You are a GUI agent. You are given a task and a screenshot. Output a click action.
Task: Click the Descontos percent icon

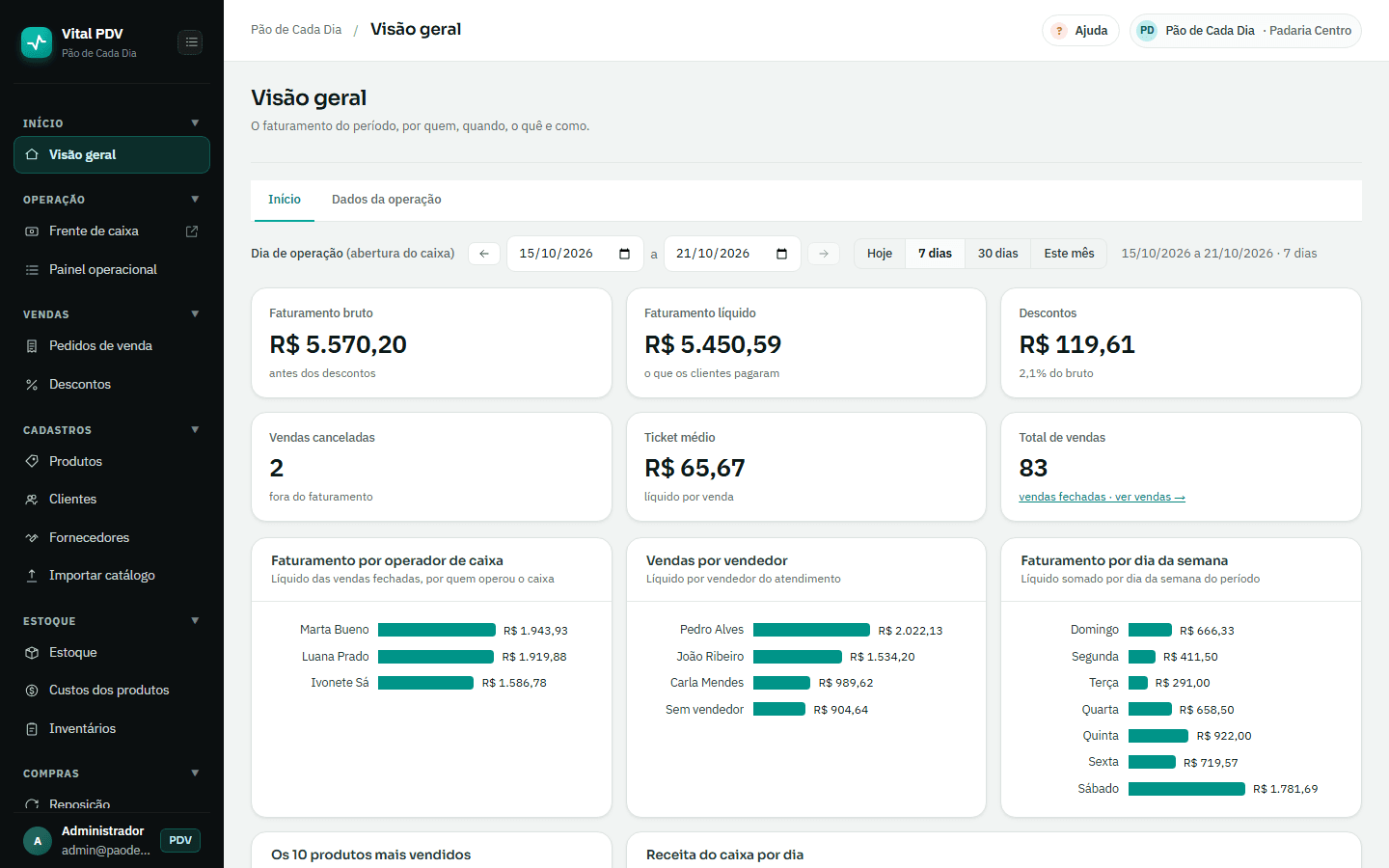point(32,385)
